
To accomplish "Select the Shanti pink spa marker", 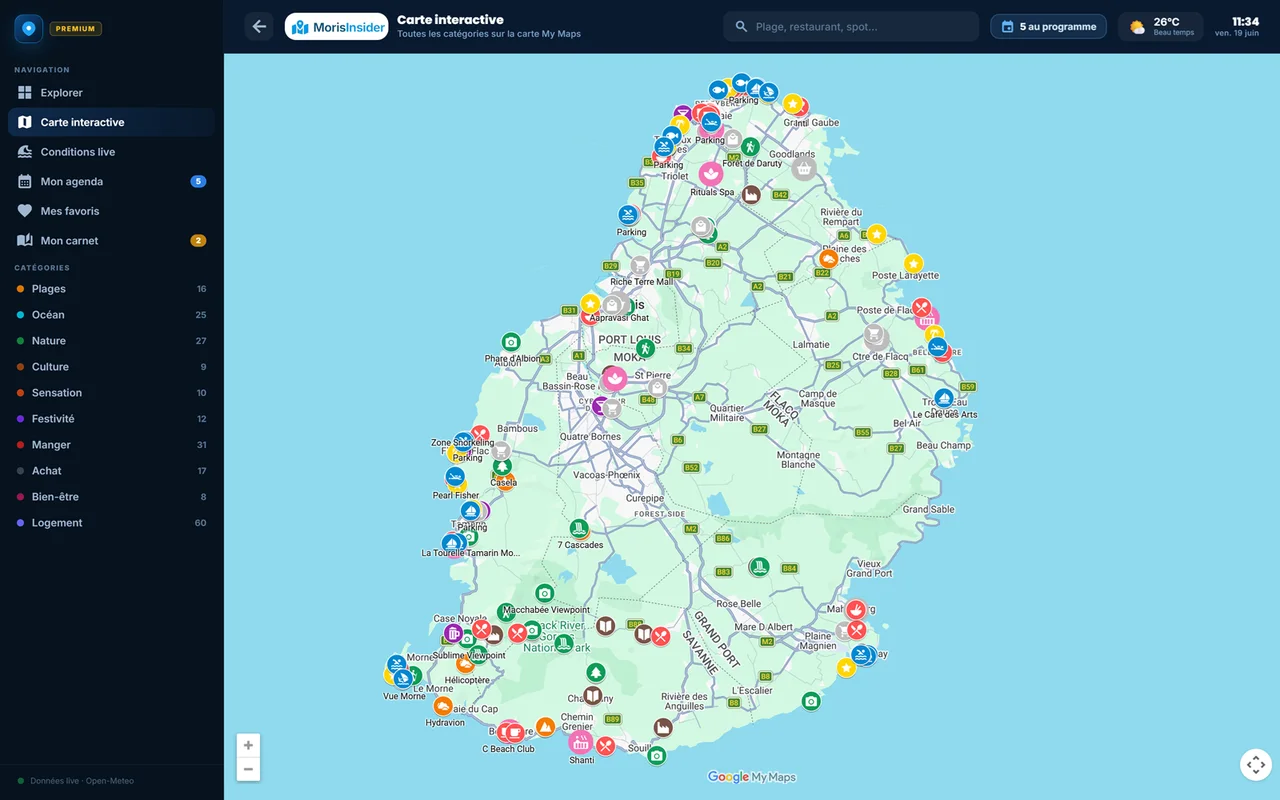I will click(x=581, y=742).
